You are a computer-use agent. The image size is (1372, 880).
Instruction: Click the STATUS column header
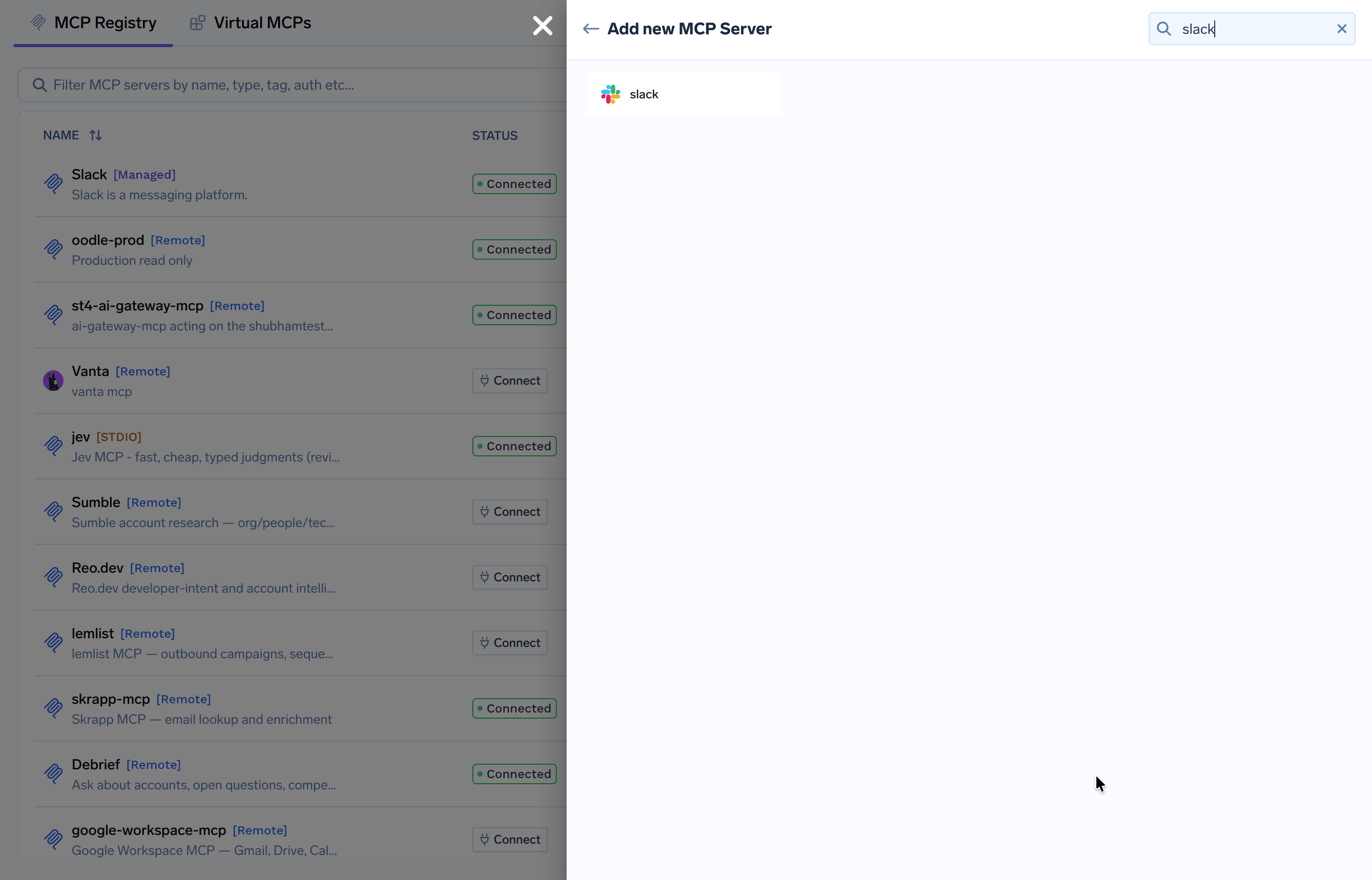pyautogui.click(x=494, y=135)
